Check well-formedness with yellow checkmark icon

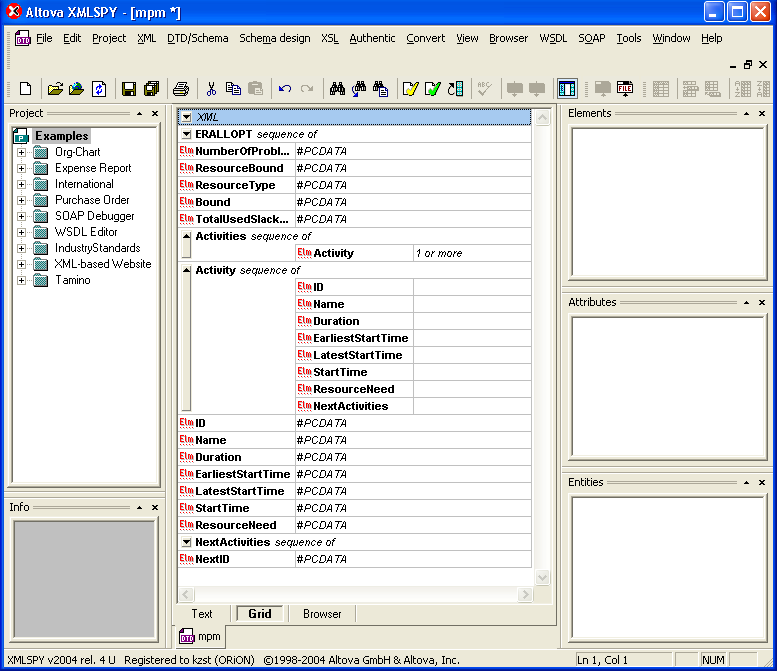410,89
